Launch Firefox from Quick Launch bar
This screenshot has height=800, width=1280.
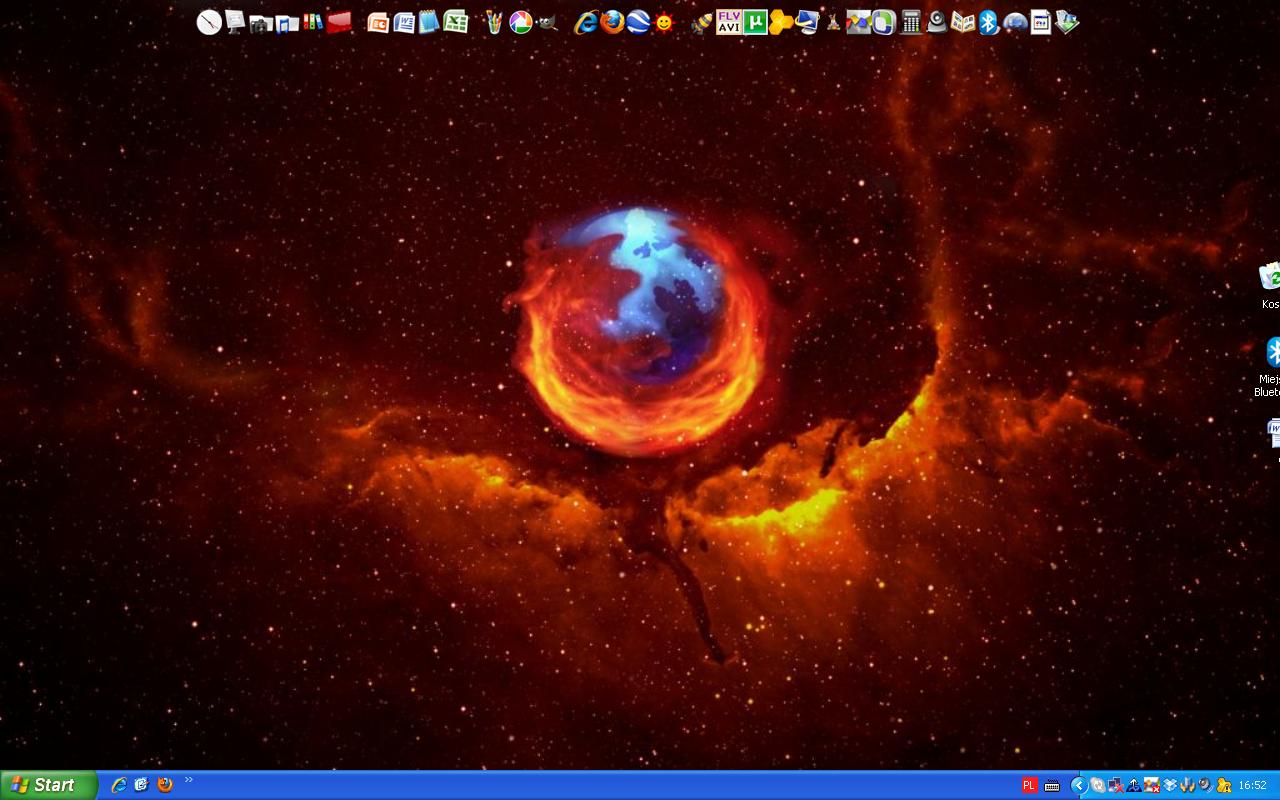tap(165, 785)
